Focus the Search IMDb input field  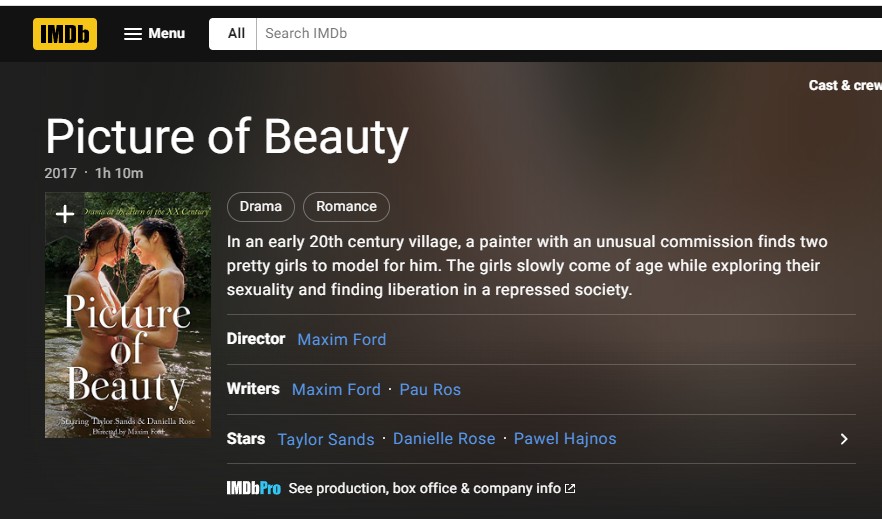(x=560, y=33)
